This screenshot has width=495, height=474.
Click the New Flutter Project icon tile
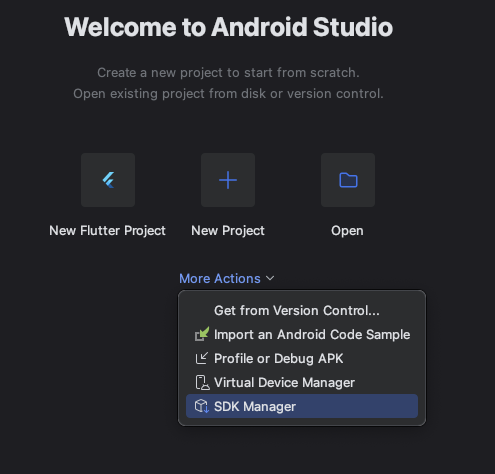pos(108,180)
